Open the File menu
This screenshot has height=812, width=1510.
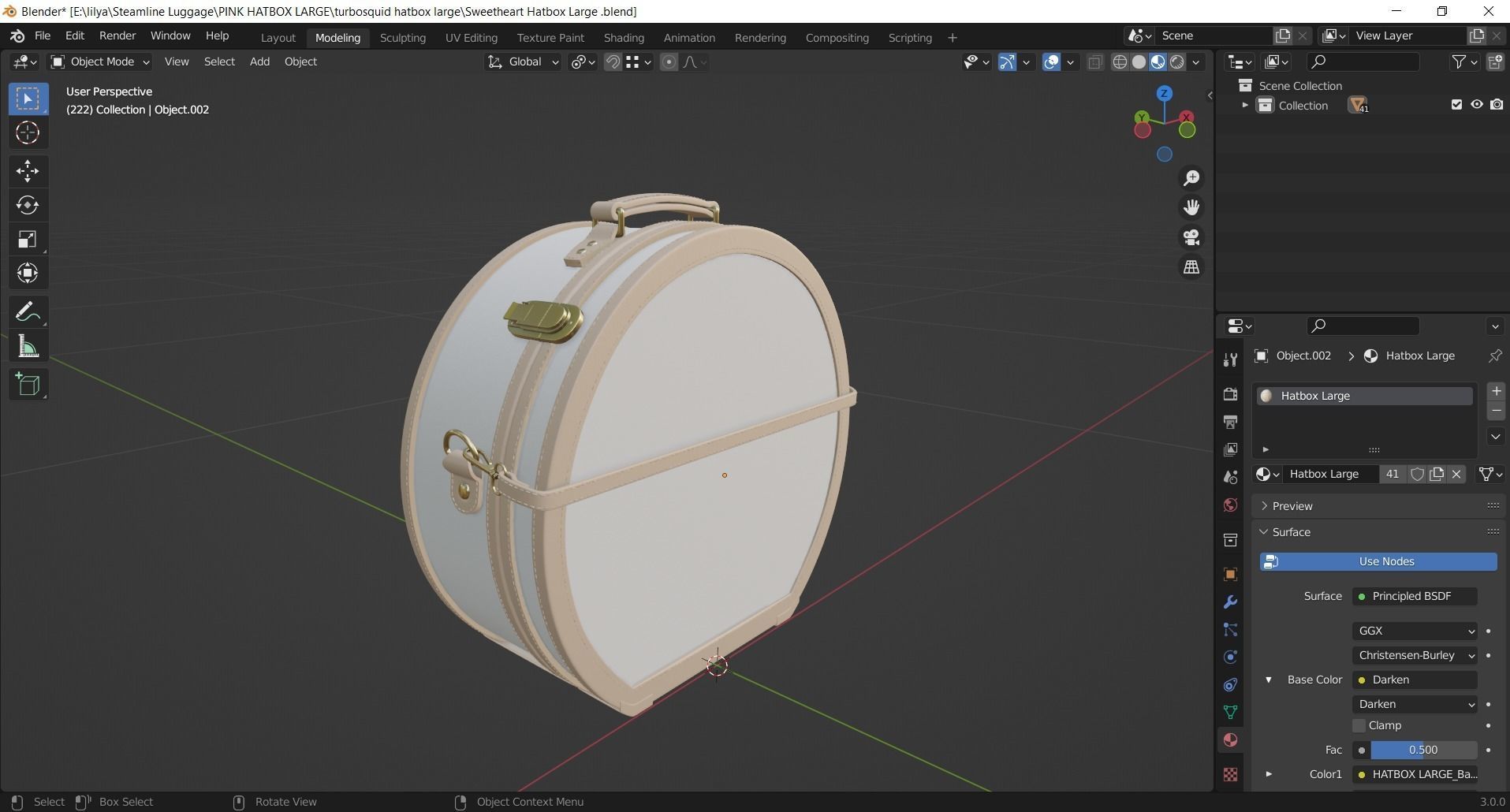coord(43,35)
